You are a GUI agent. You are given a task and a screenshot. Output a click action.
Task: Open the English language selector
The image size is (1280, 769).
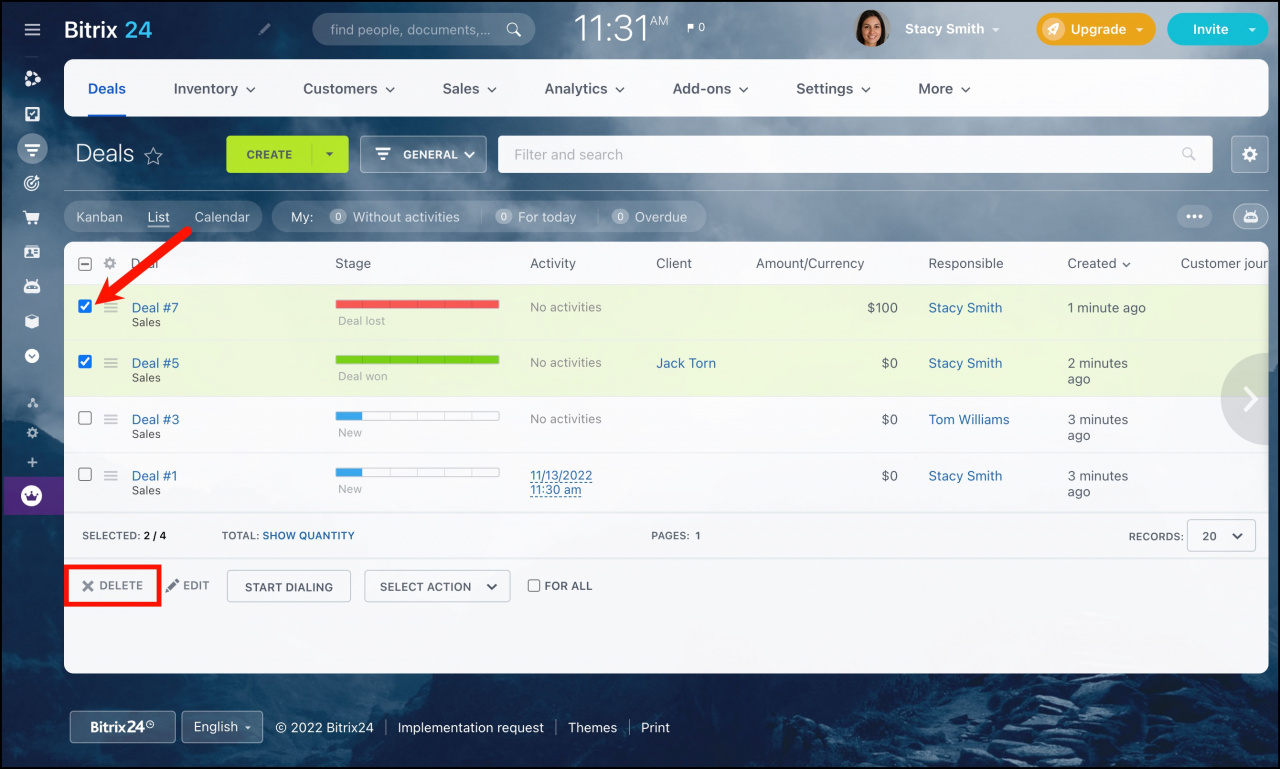click(222, 727)
